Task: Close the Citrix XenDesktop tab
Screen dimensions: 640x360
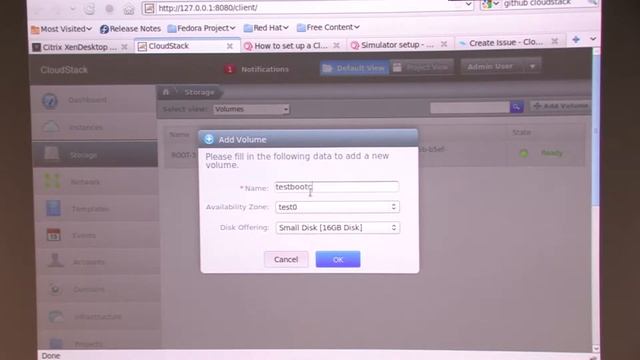Action: 124,47
